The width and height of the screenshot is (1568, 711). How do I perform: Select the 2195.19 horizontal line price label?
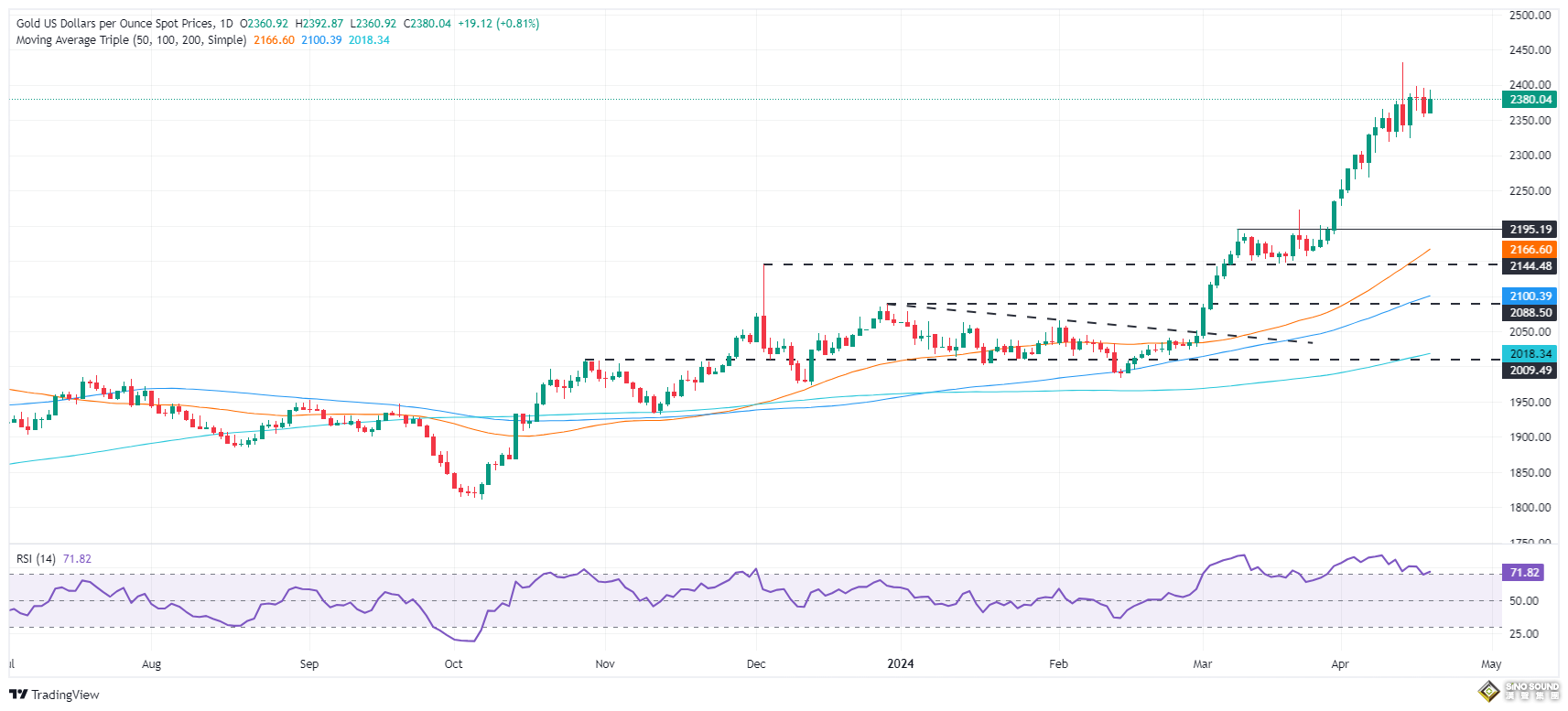pyautogui.click(x=1530, y=230)
